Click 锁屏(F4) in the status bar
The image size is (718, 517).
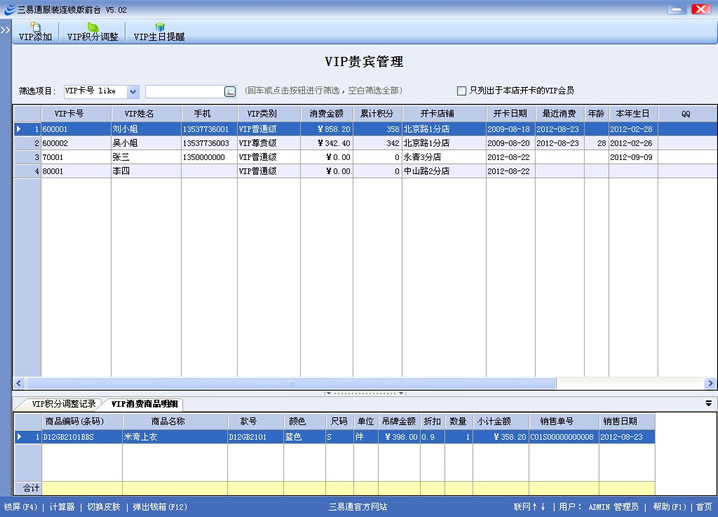pos(21,507)
